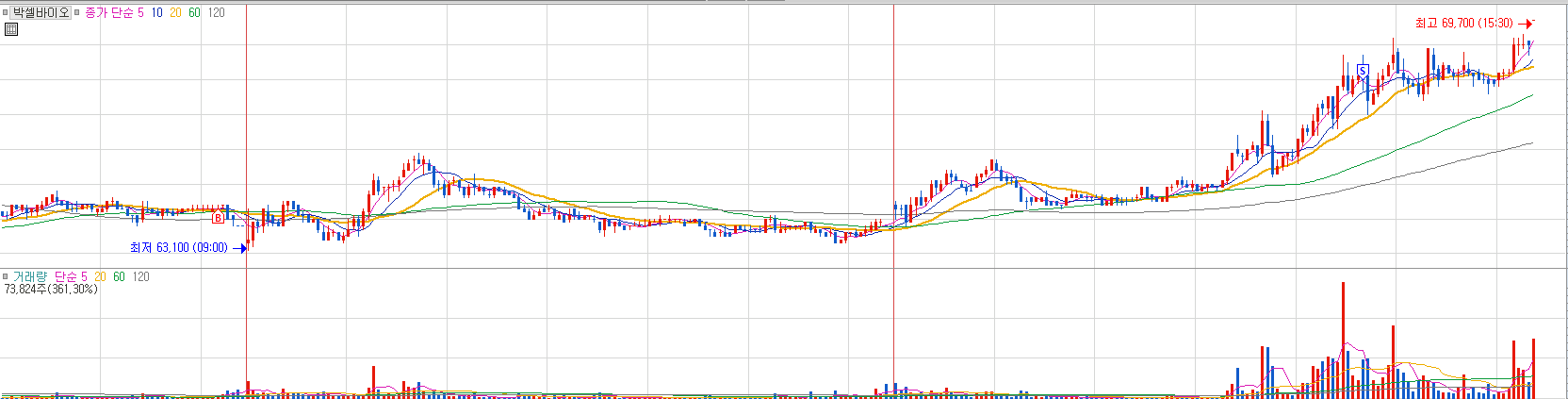Click the tallest red volume bar

(x=1343, y=340)
